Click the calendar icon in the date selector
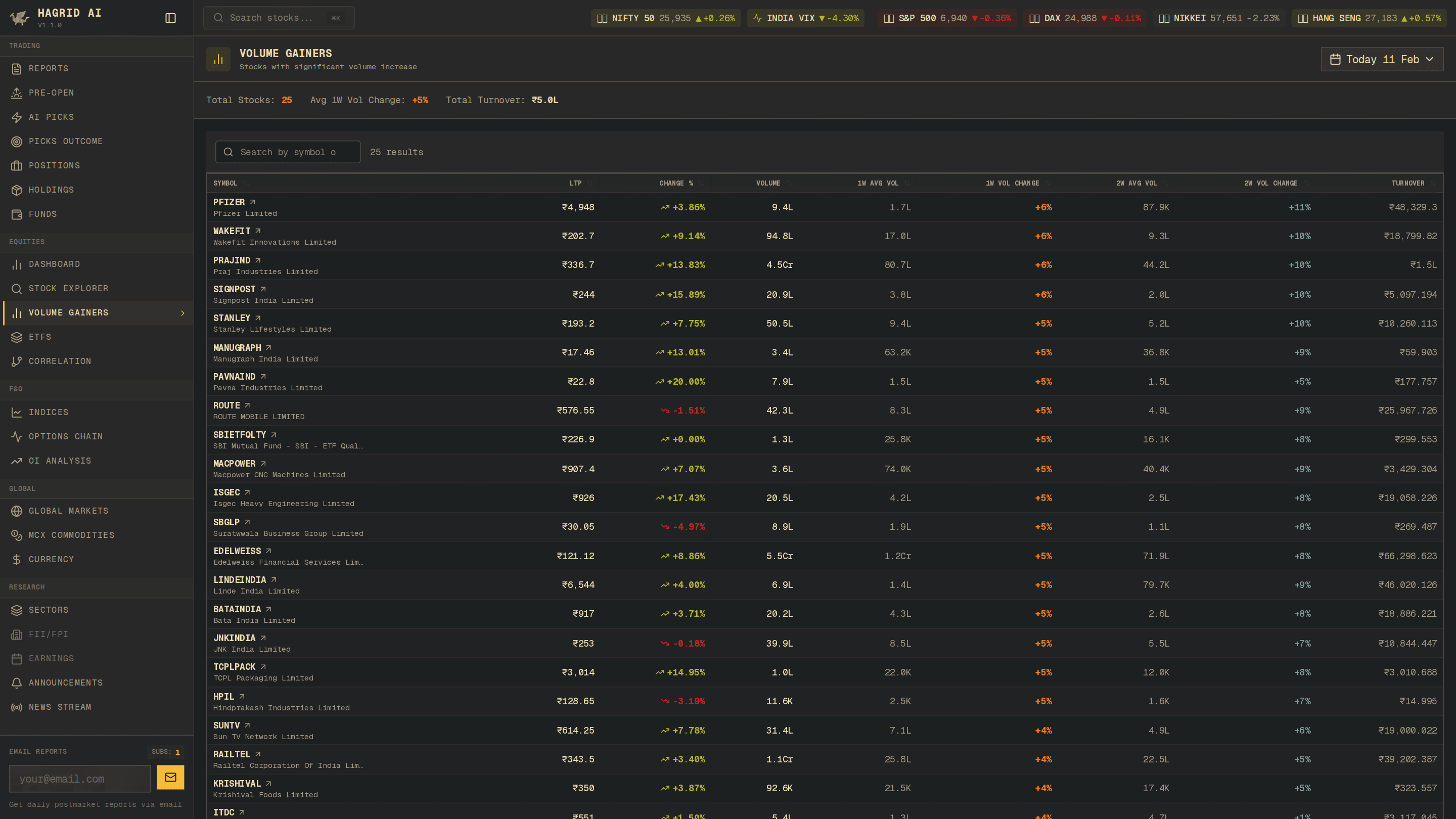Viewport: 1456px width, 819px height. point(1335,59)
